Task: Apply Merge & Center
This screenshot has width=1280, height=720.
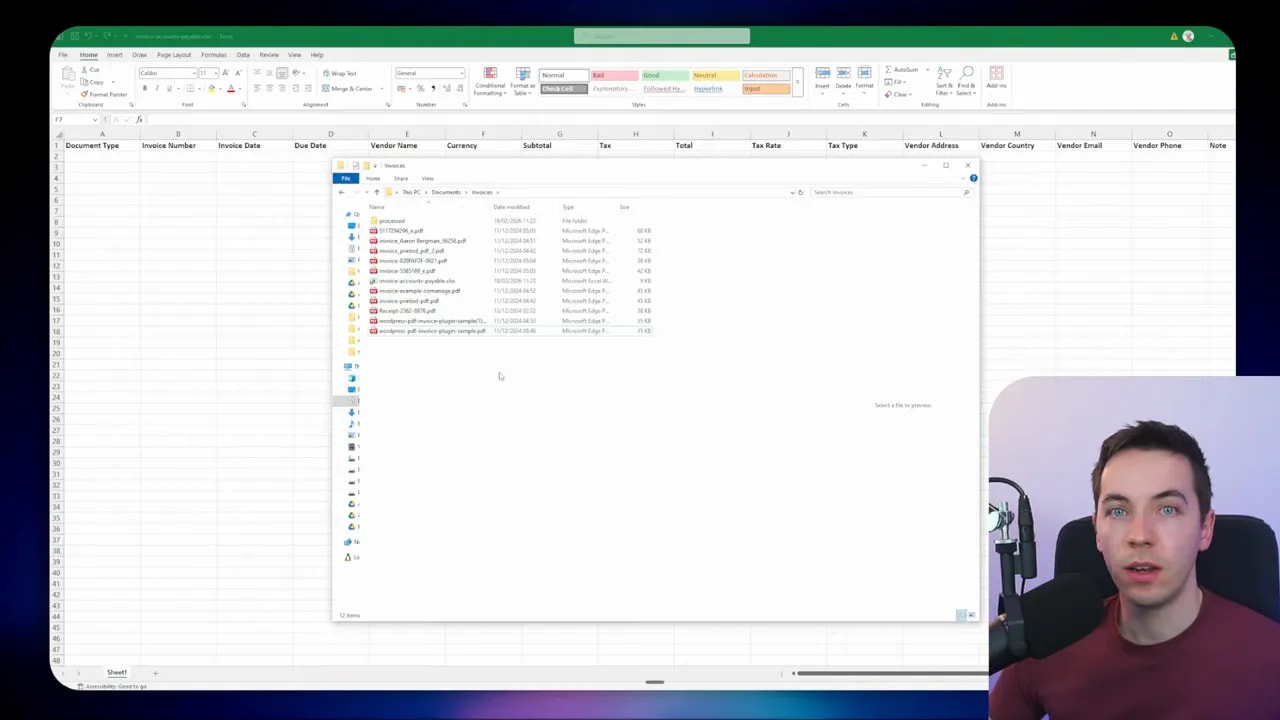Action: click(x=350, y=89)
